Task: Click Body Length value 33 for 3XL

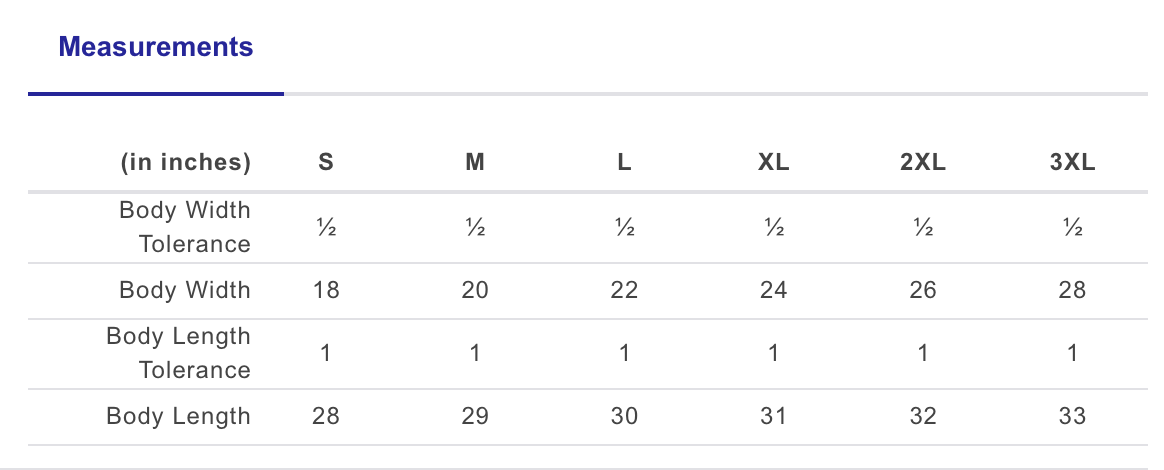Action: coord(1072,416)
